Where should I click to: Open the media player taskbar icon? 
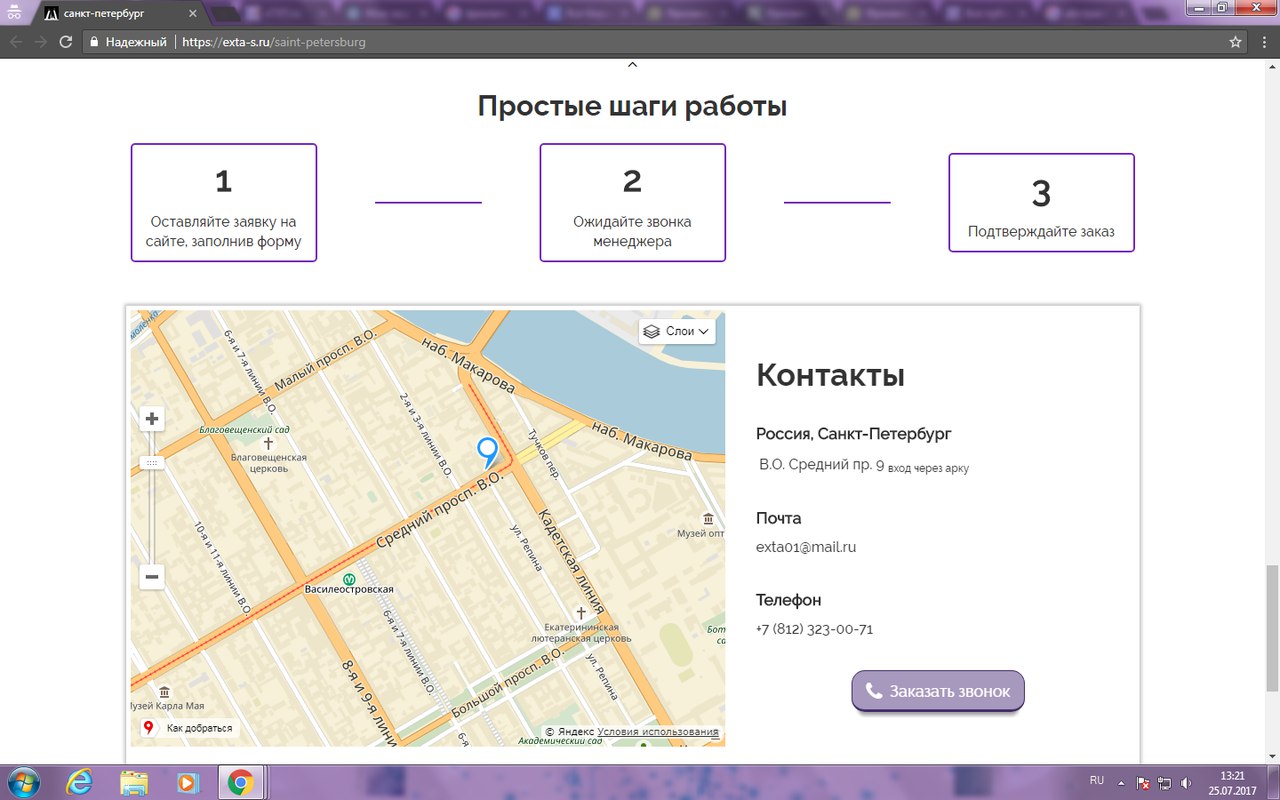[x=187, y=782]
